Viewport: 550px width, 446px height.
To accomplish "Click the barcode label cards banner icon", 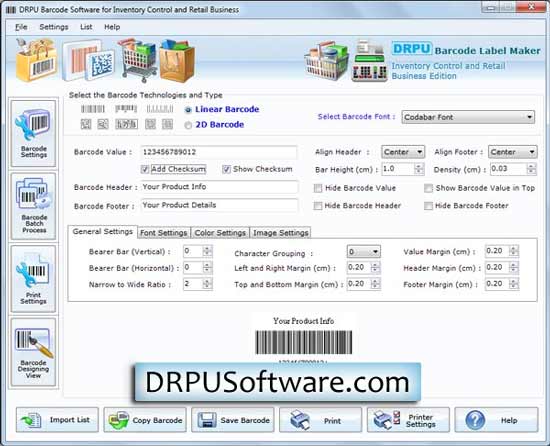I will click(88, 60).
